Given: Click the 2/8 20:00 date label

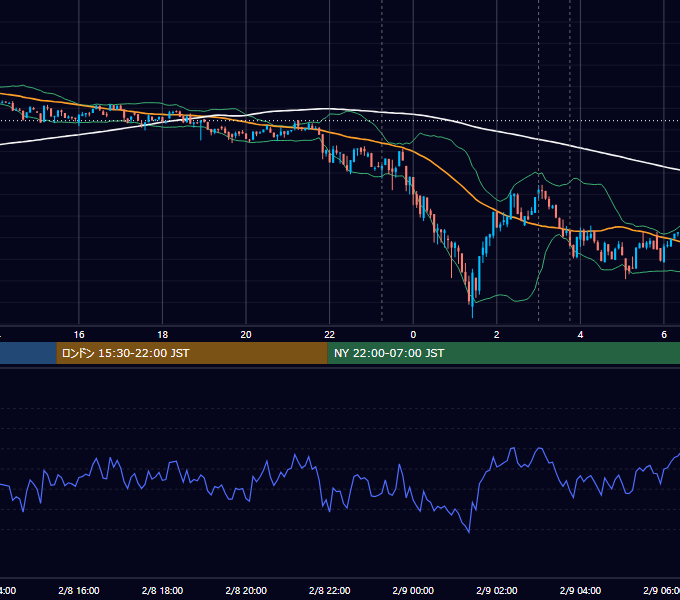Looking at the screenshot, I should [246, 590].
